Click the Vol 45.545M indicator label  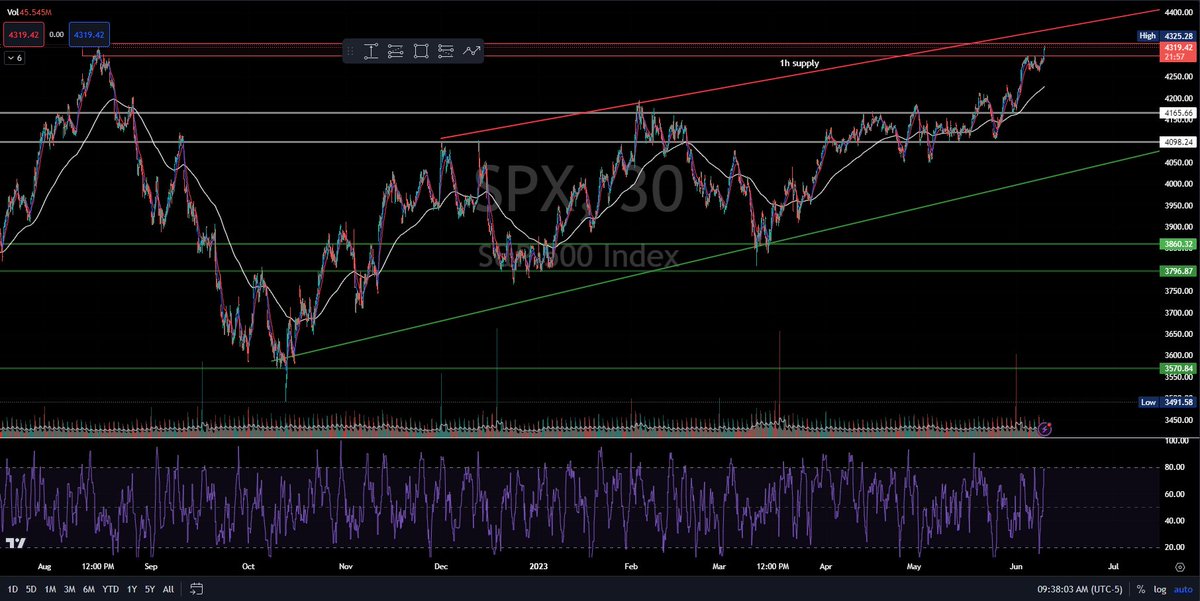(x=27, y=12)
